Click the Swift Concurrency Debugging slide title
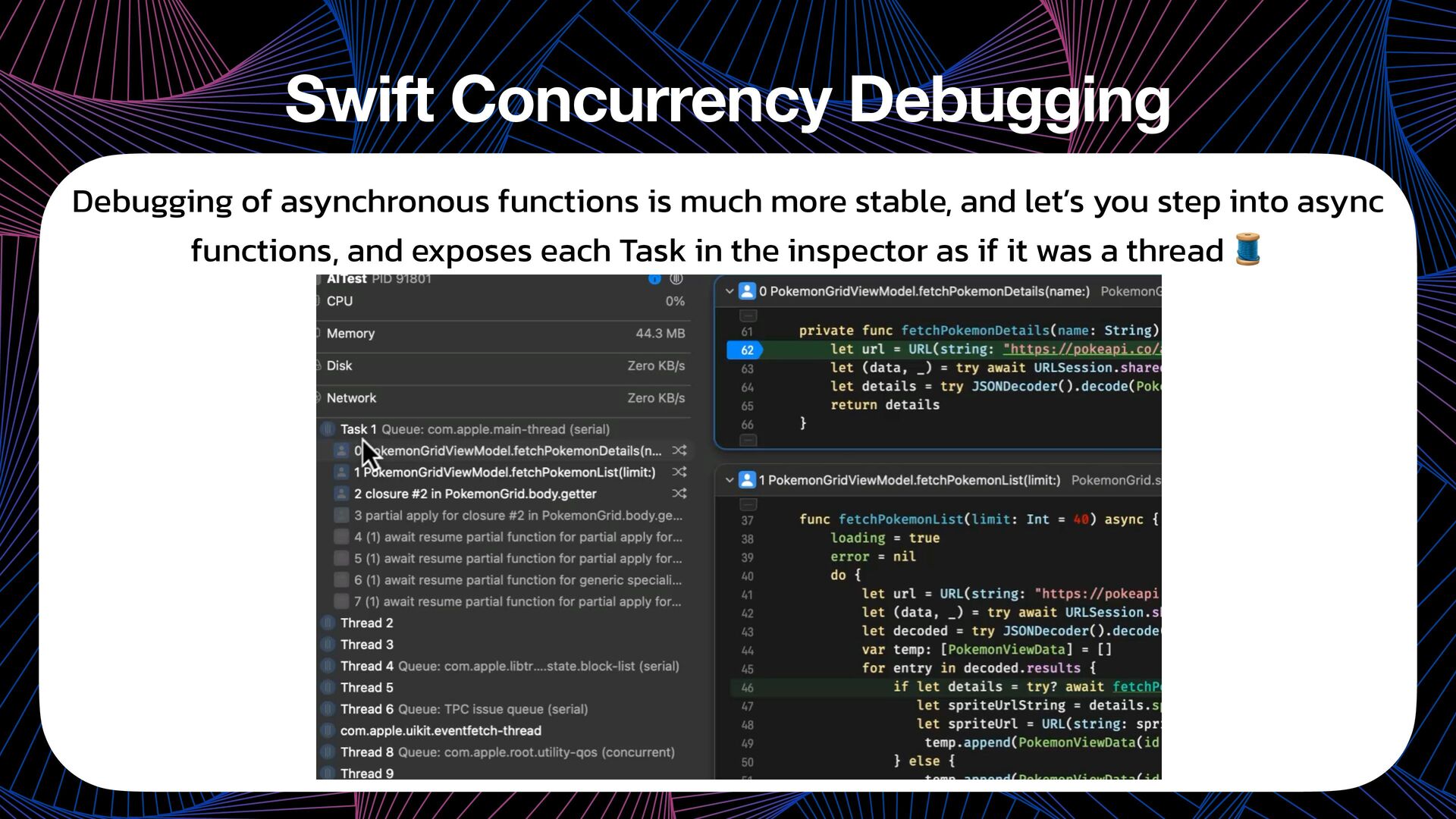This screenshot has width=1456, height=819. (728, 99)
